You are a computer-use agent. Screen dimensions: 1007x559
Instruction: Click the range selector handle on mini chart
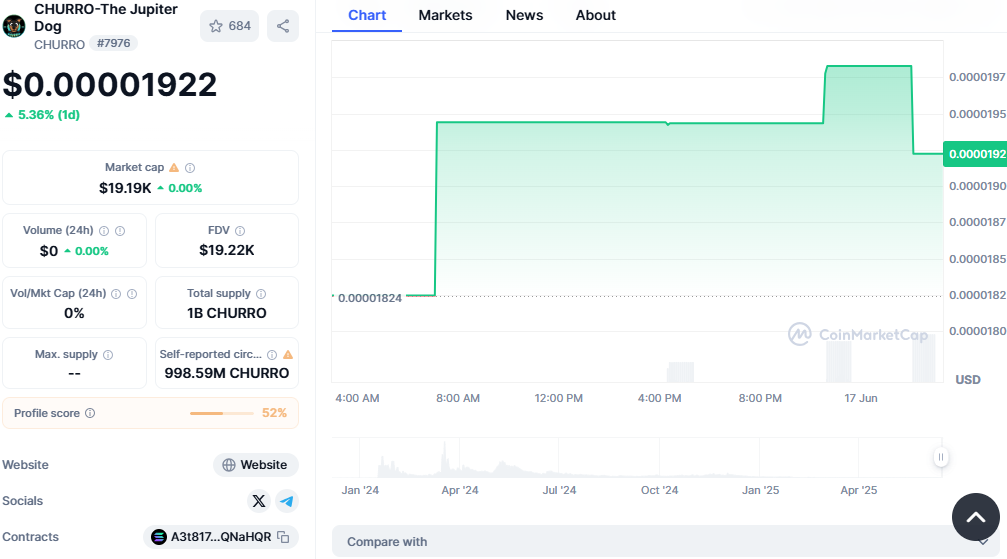point(941,457)
